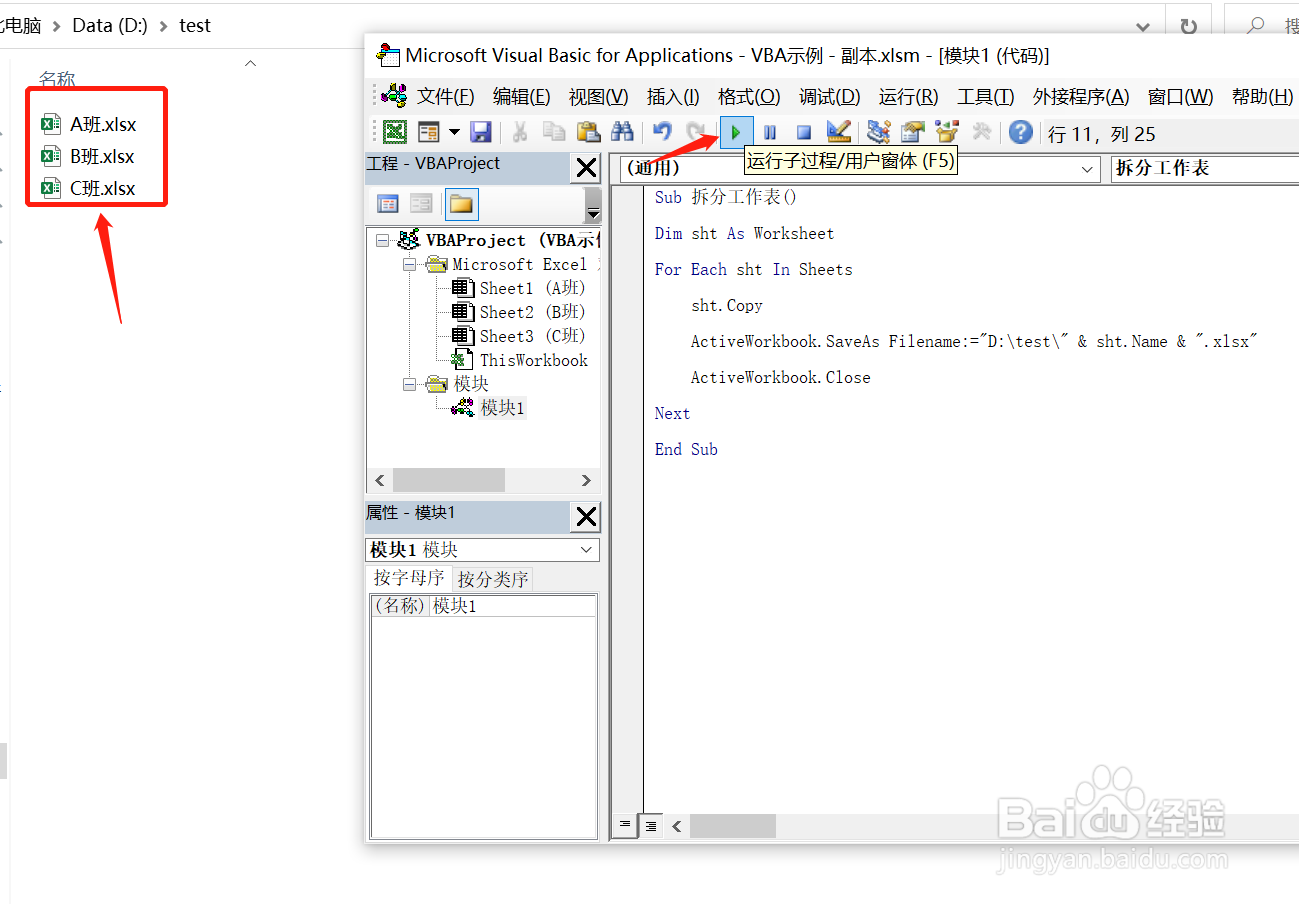Open the 格式(O) menu
This screenshot has height=904, width=1299.
coord(749,97)
